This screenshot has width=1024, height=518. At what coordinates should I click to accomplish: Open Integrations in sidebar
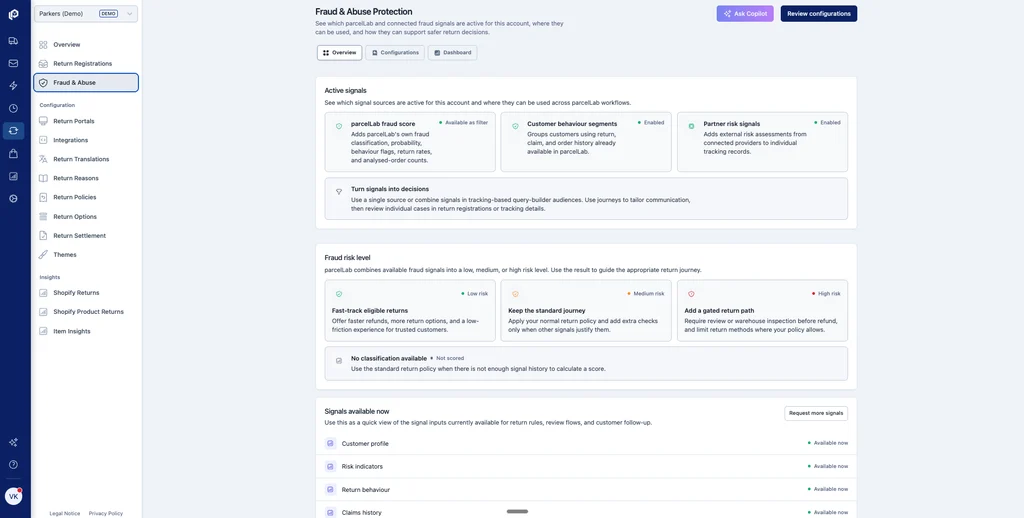pos(86,140)
